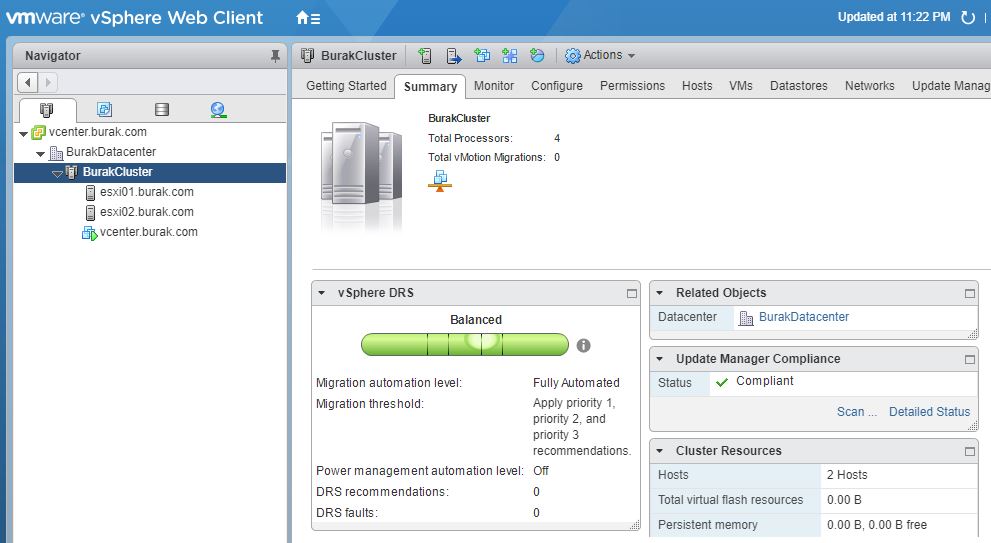Collapse the Related Objects panel

tap(659, 293)
